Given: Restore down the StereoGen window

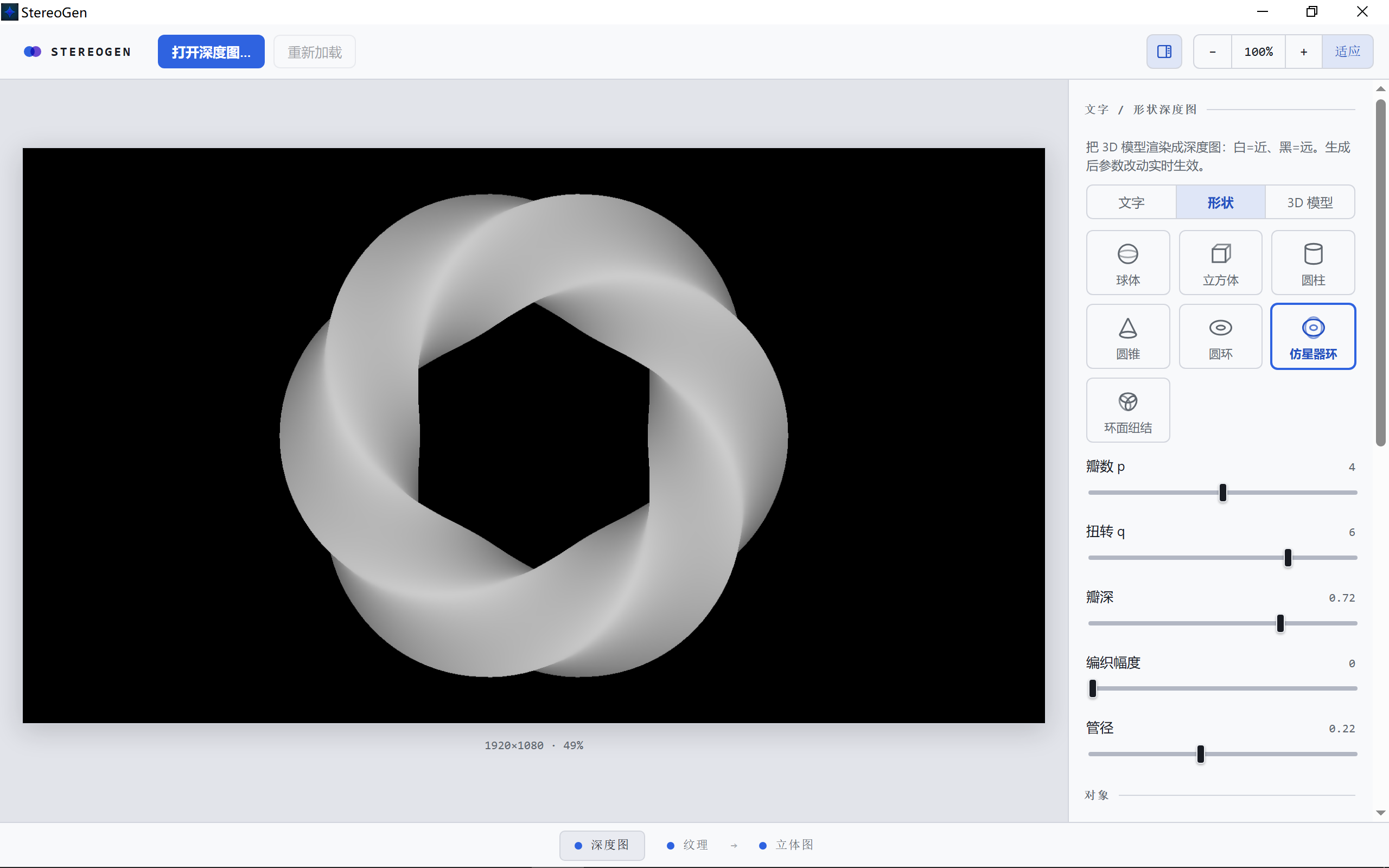Looking at the screenshot, I should 1311,12.
